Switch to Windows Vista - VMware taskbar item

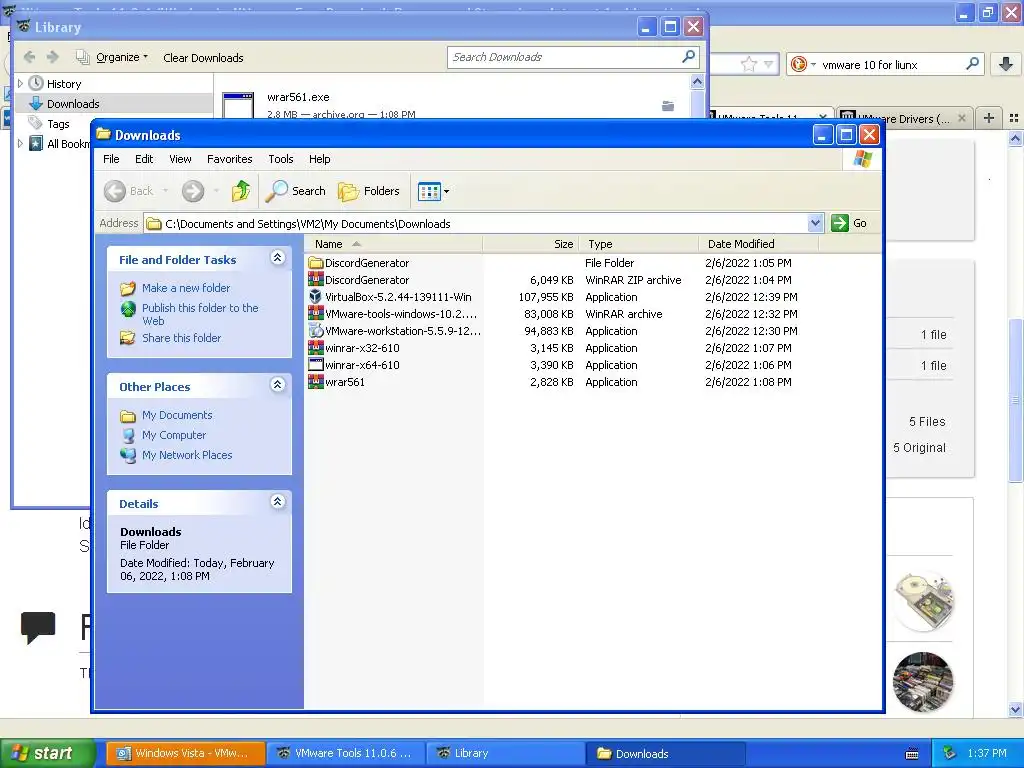[x=185, y=753]
